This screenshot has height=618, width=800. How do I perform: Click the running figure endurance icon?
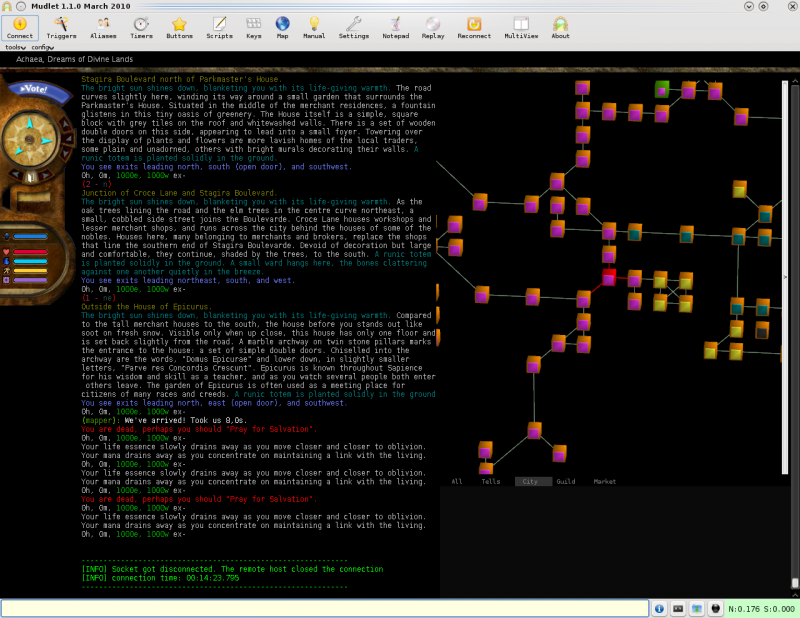pos(6,270)
